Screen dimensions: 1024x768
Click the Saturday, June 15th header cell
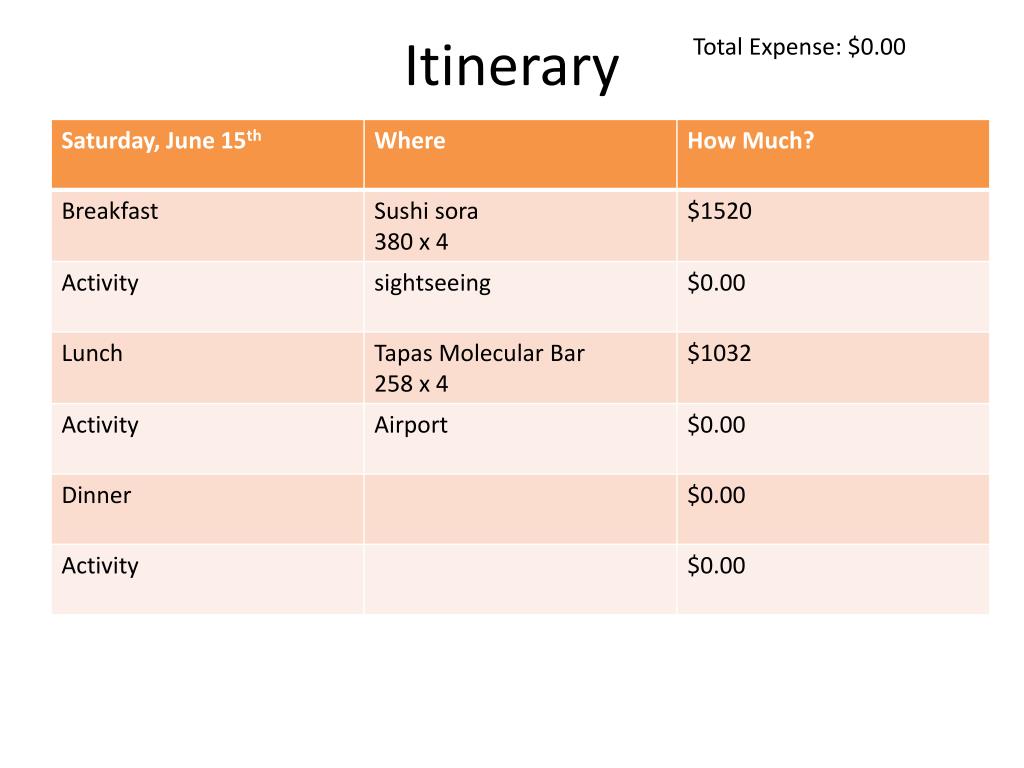pos(208,154)
